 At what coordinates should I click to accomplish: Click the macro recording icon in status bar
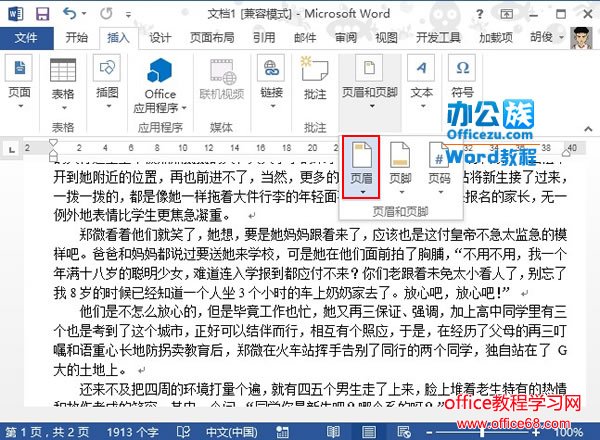pos(282,432)
